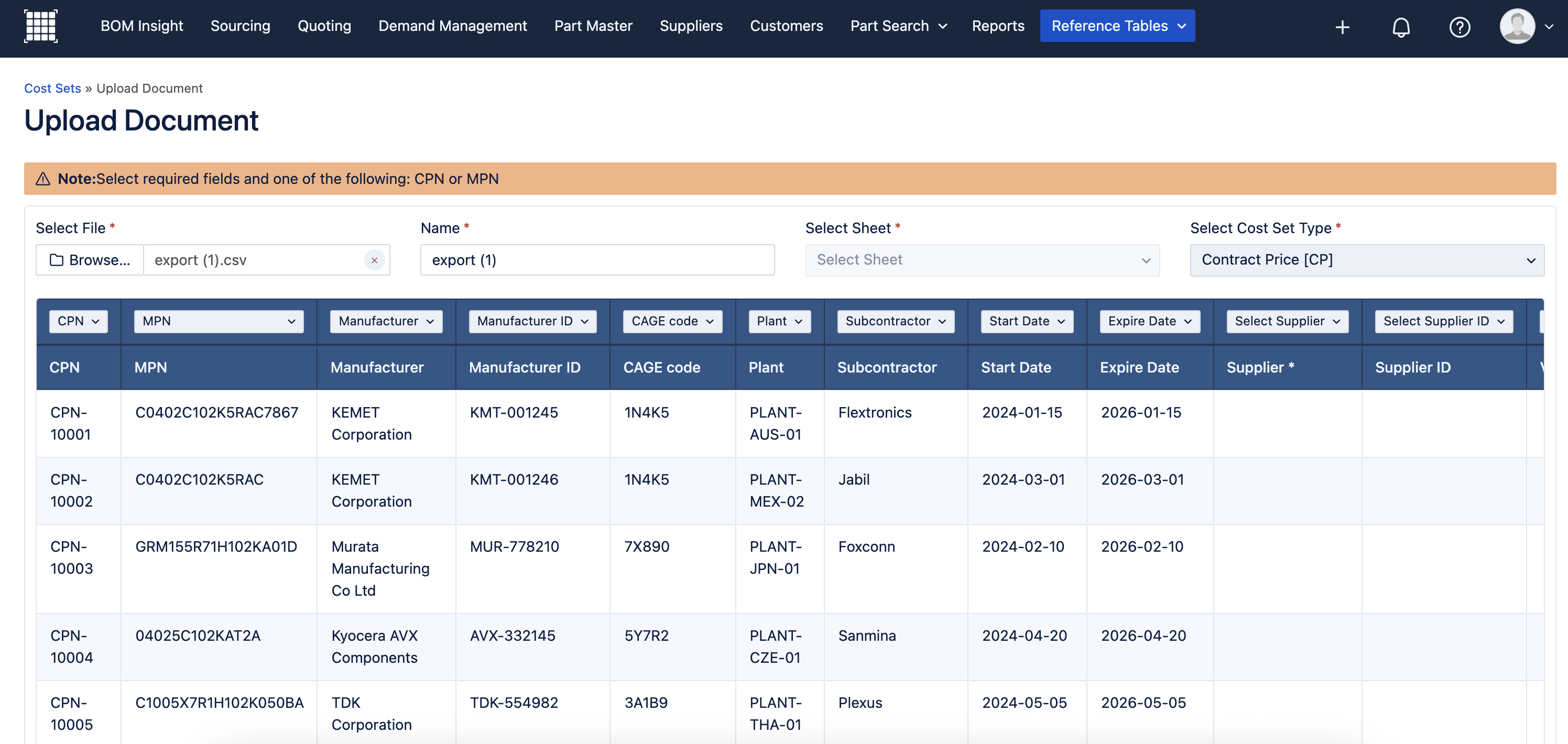The height and width of the screenshot is (744, 1568).
Task: Open the CAGE code mapping dropdown
Action: click(672, 321)
